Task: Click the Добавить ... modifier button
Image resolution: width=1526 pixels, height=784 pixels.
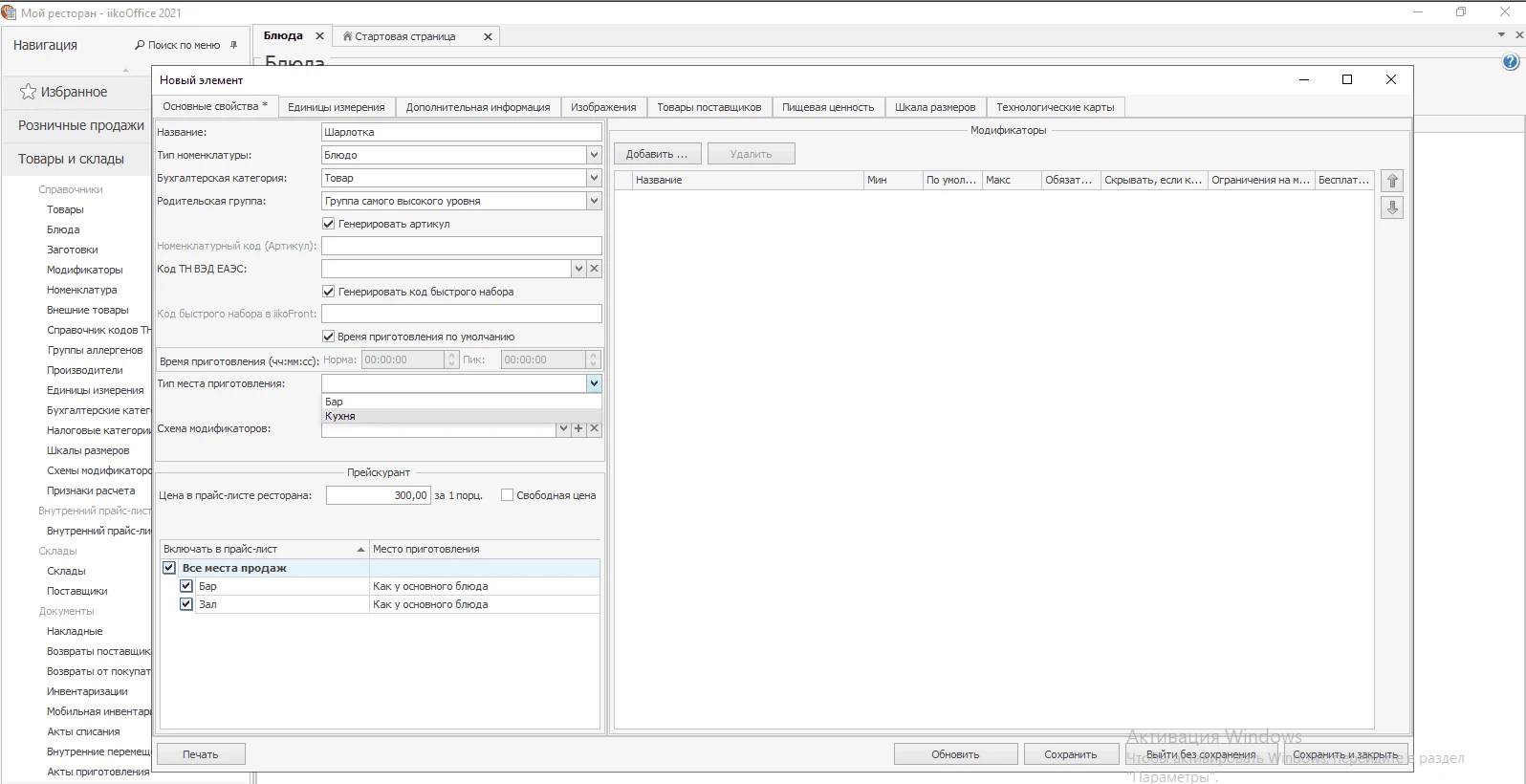Action: pyautogui.click(x=656, y=154)
